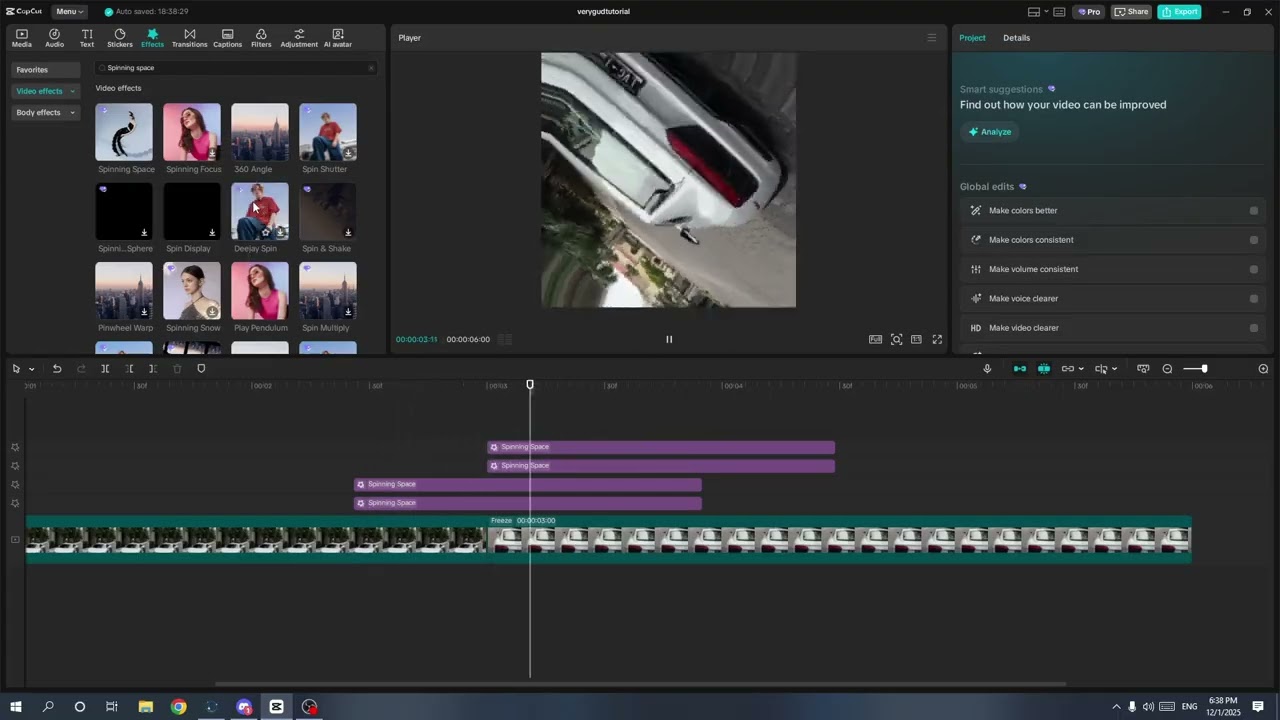This screenshot has width=1280, height=720.
Task: Switch to the Project tab
Action: point(972,38)
